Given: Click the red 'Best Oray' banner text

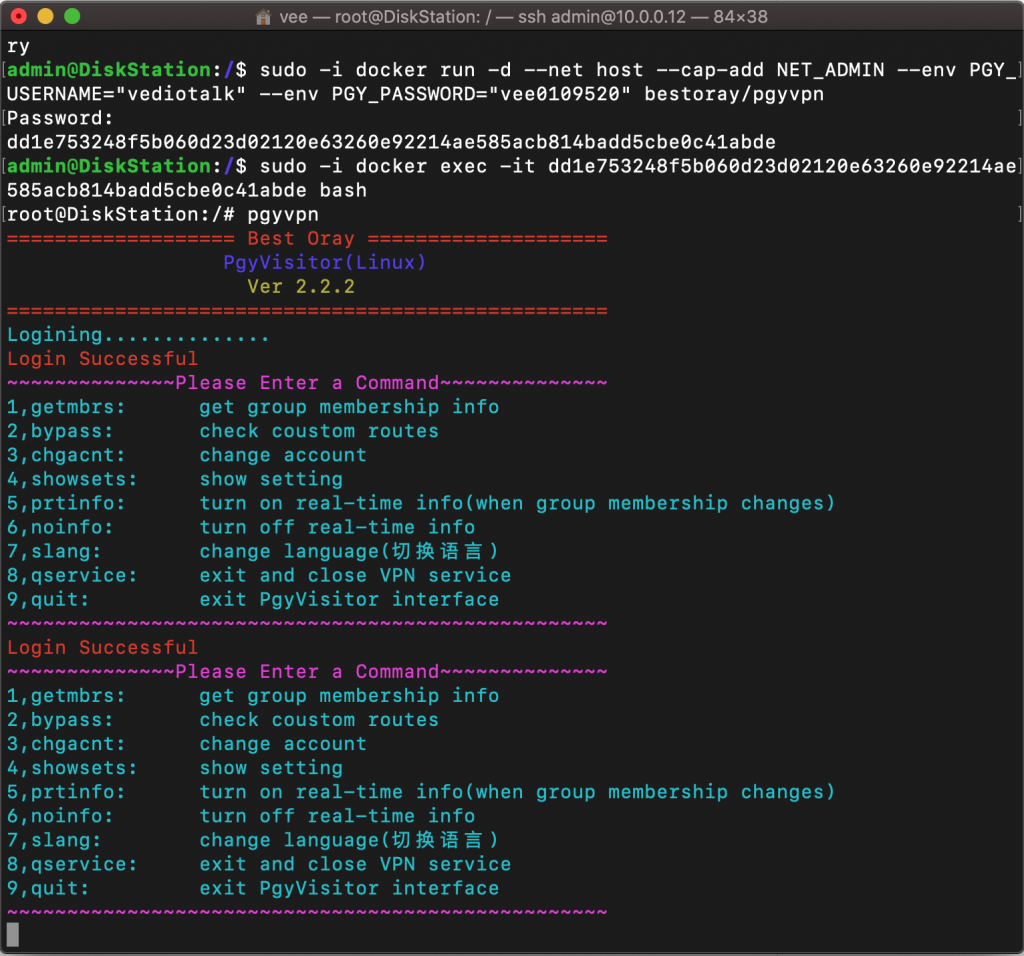Looking at the screenshot, I should coord(301,238).
